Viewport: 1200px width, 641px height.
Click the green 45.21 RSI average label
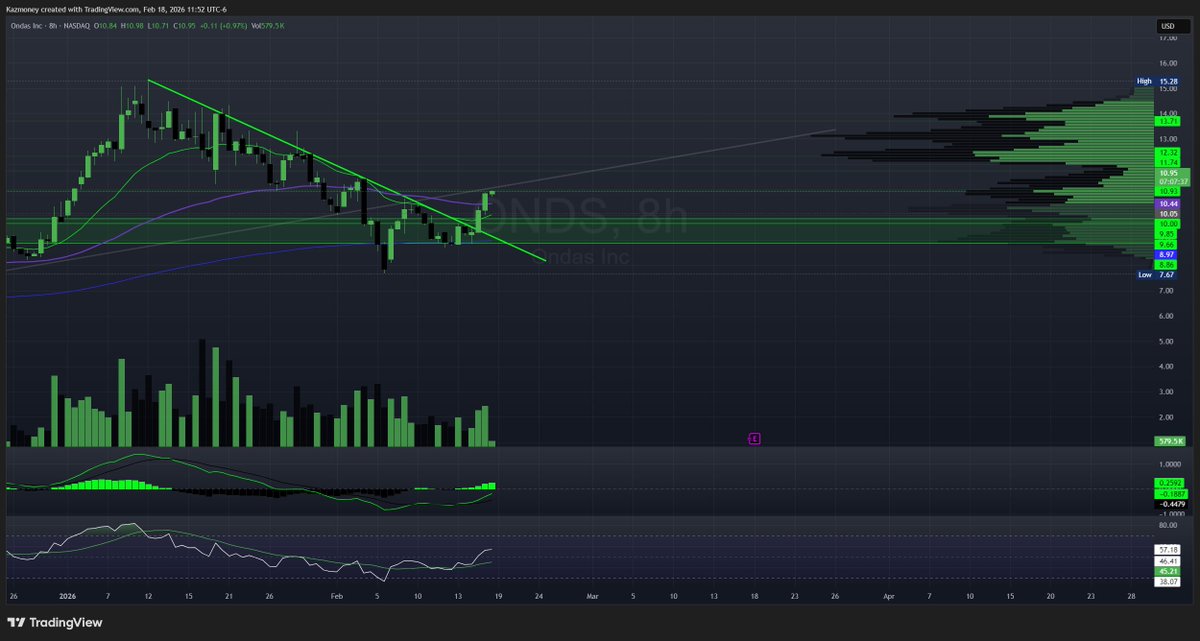tap(1166, 571)
